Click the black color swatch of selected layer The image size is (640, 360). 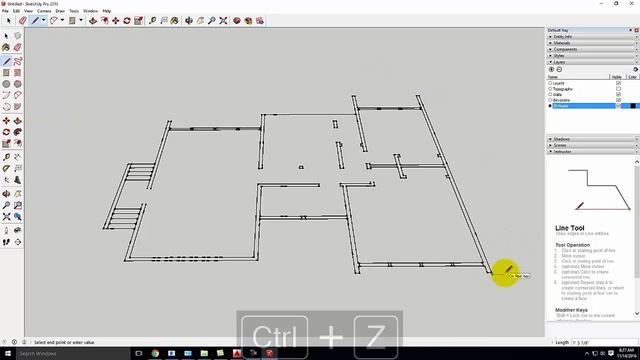(x=633, y=106)
